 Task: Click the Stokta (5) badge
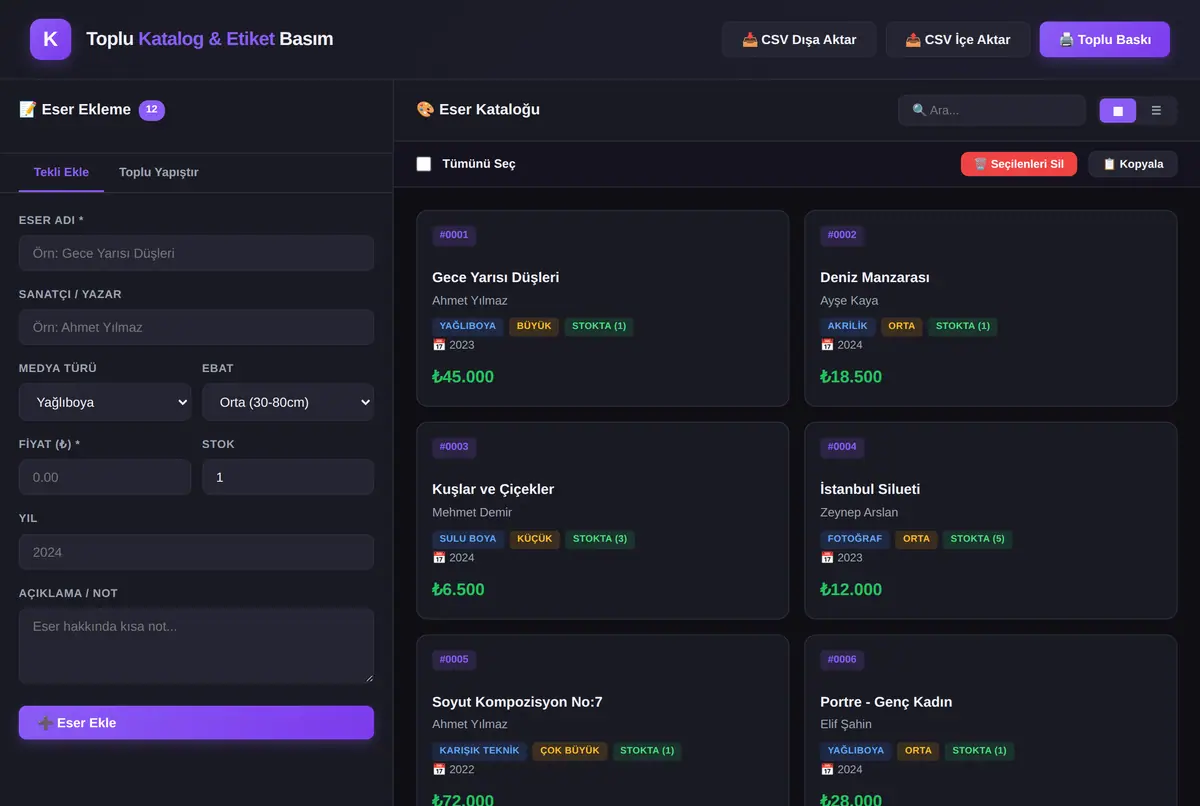[x=977, y=538]
